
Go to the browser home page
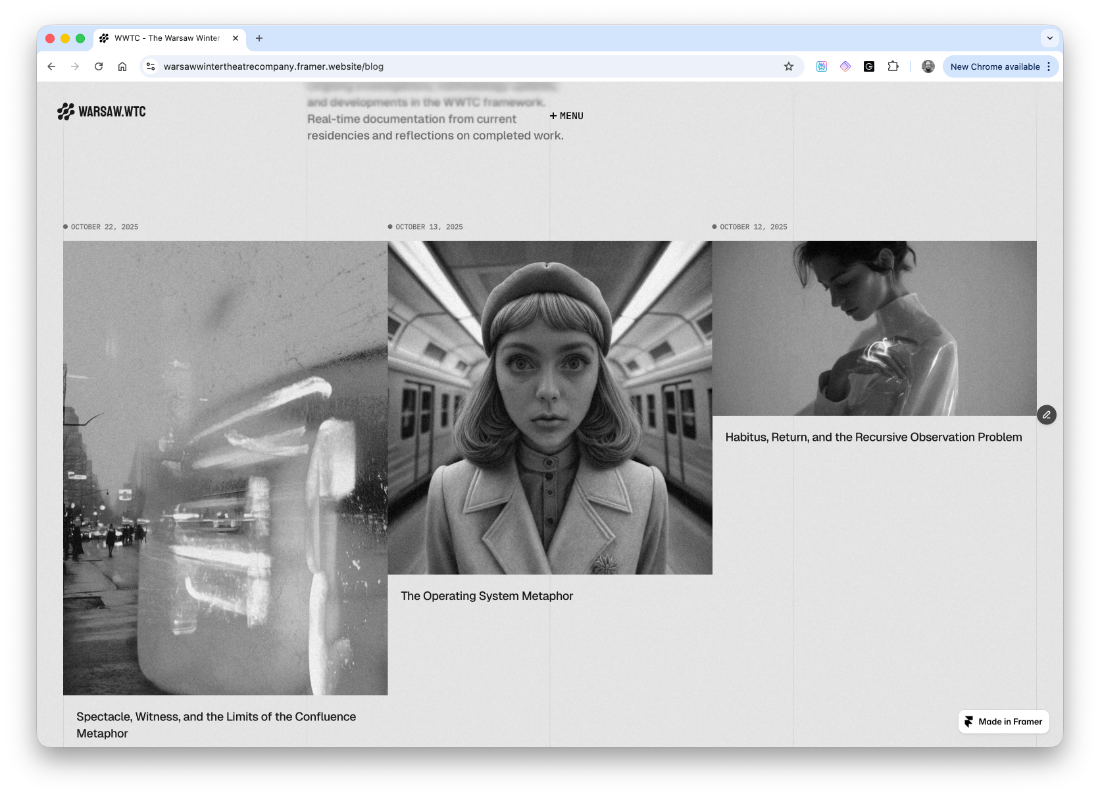[122, 67]
